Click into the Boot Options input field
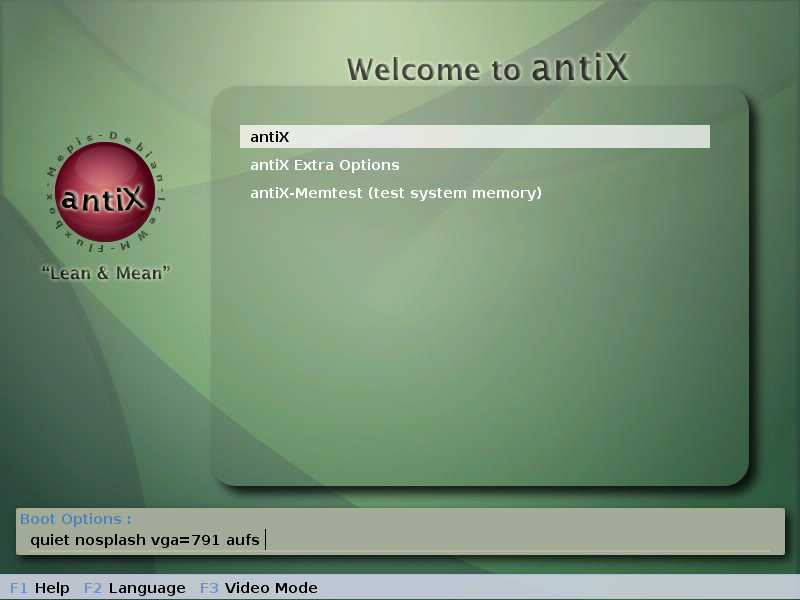The image size is (800, 600). coord(400,540)
